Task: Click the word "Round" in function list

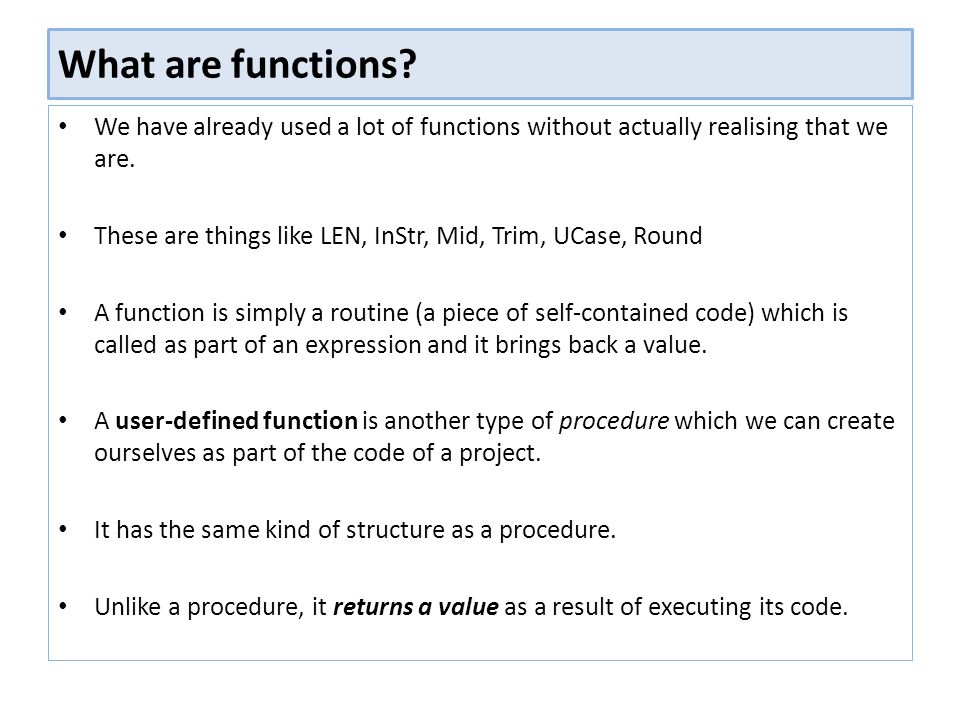Action: coord(667,236)
